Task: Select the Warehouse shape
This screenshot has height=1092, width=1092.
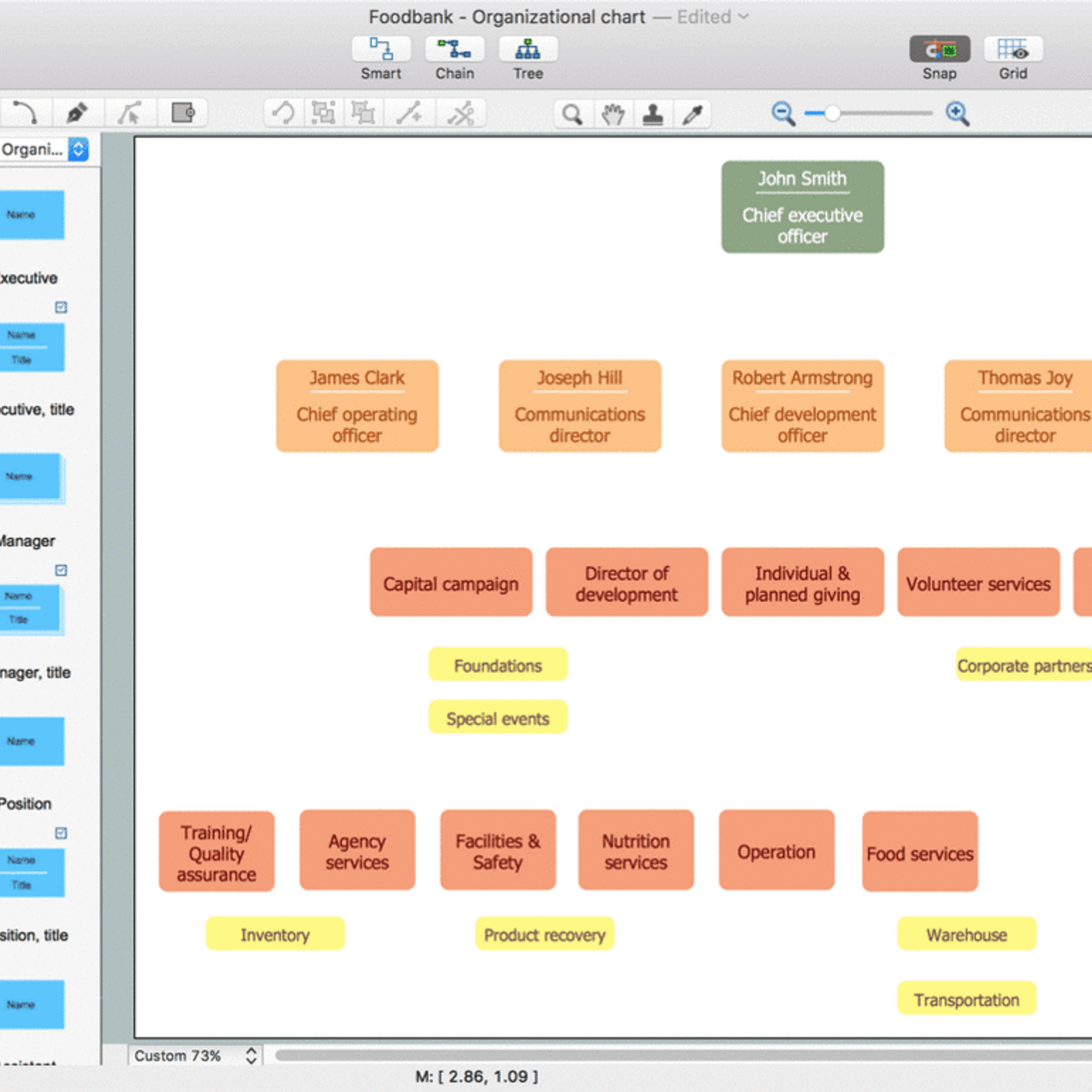Action: [966, 934]
